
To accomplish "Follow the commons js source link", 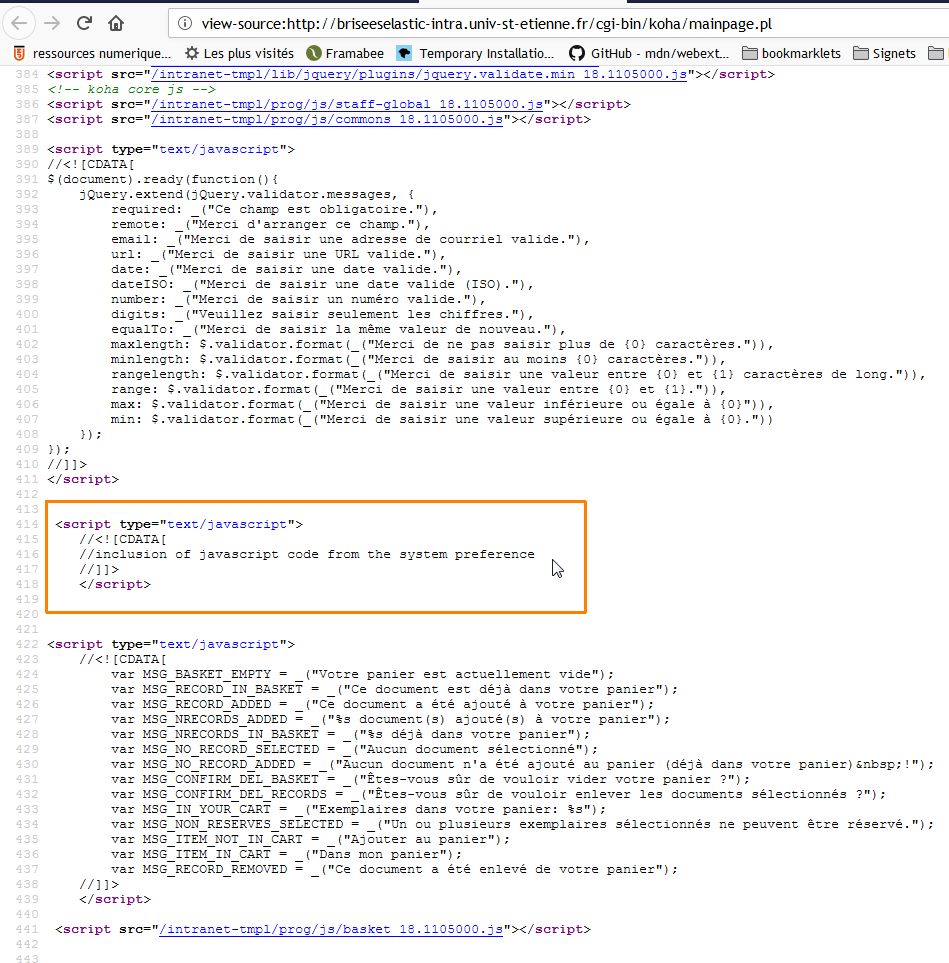I will point(328,119).
